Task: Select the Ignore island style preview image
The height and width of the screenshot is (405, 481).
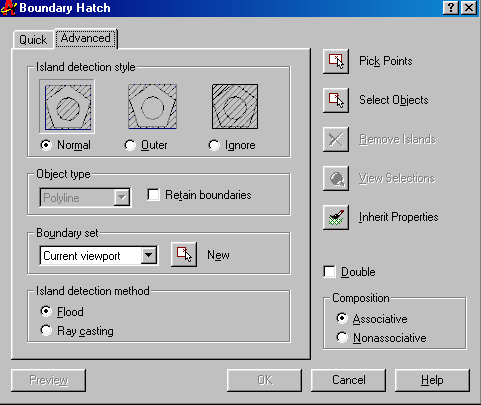Action: 235,106
